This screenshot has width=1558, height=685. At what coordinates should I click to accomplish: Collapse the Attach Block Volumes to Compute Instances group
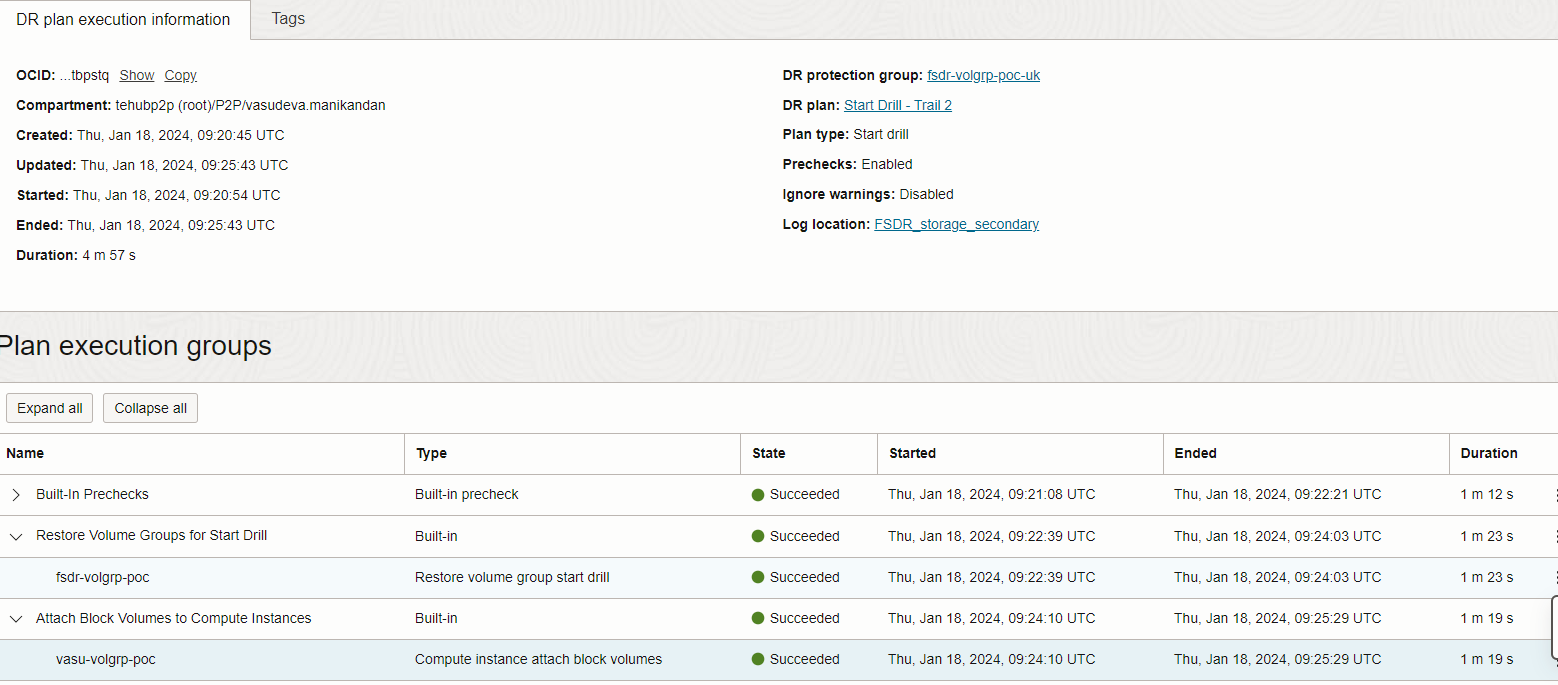tap(15, 618)
